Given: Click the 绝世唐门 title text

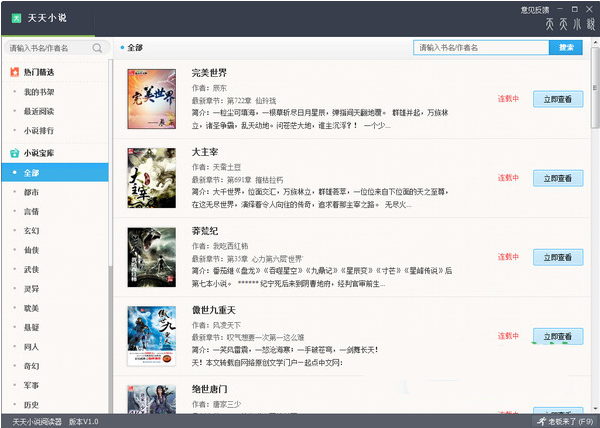Looking at the screenshot, I should click(209, 389).
